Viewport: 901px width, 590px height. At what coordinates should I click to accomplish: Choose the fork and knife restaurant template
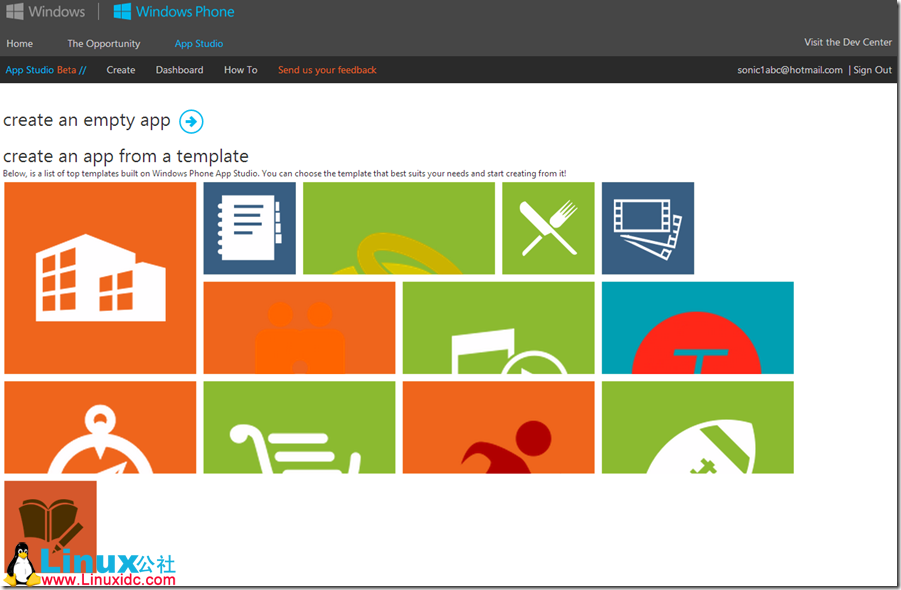point(548,228)
